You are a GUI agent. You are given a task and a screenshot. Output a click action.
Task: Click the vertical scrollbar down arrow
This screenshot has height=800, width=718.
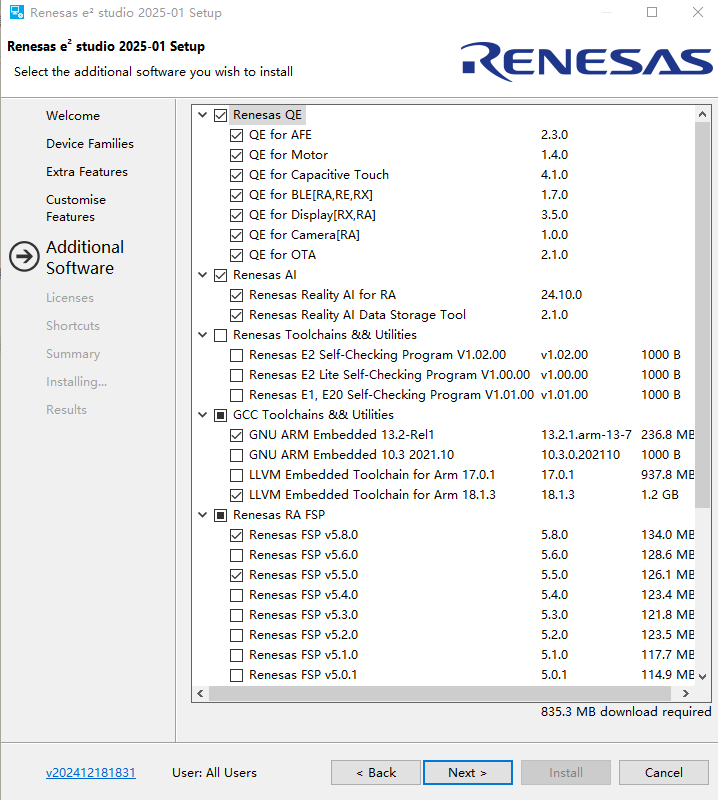703,677
